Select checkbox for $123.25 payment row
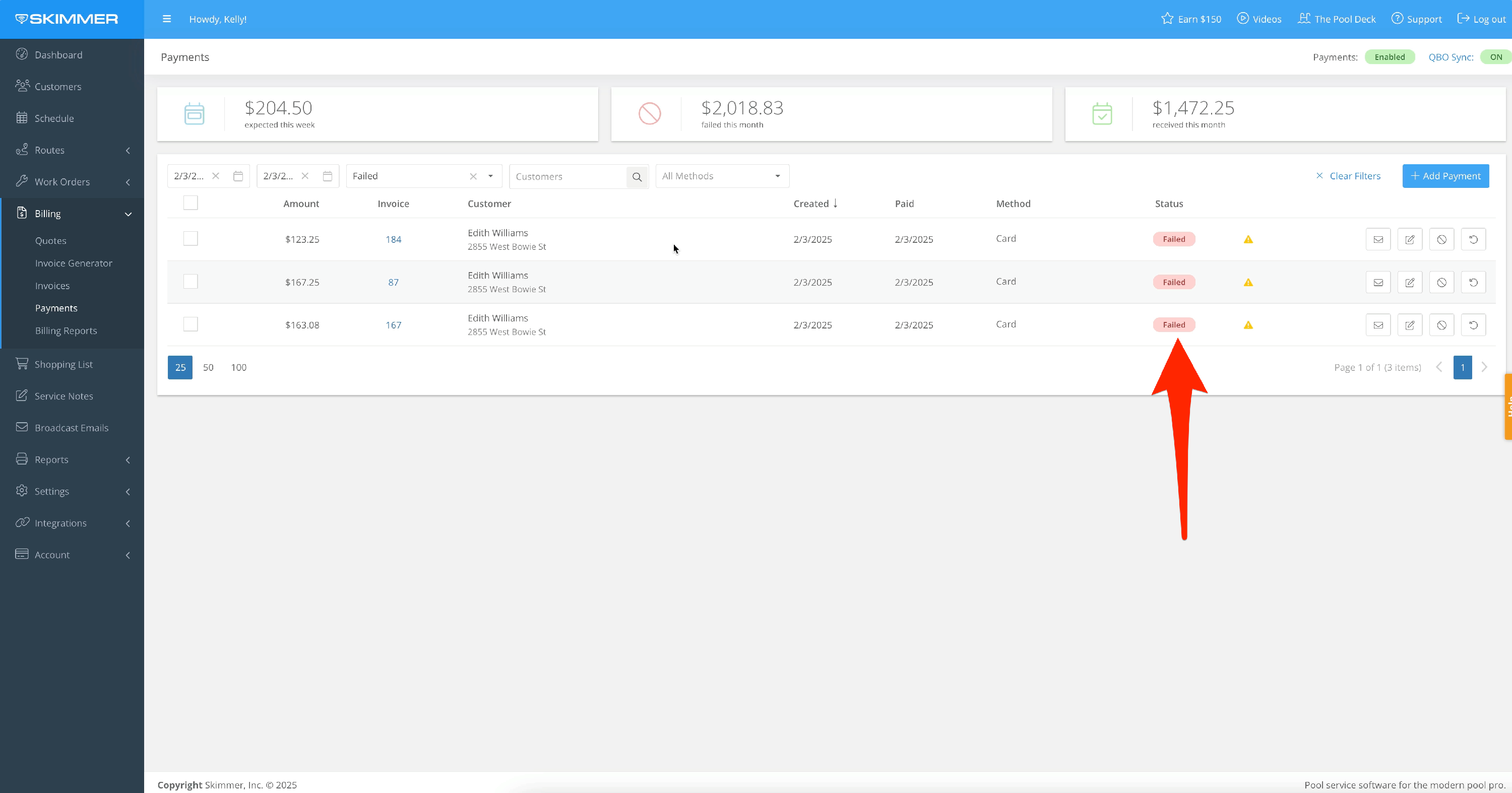1512x793 pixels. pos(190,239)
